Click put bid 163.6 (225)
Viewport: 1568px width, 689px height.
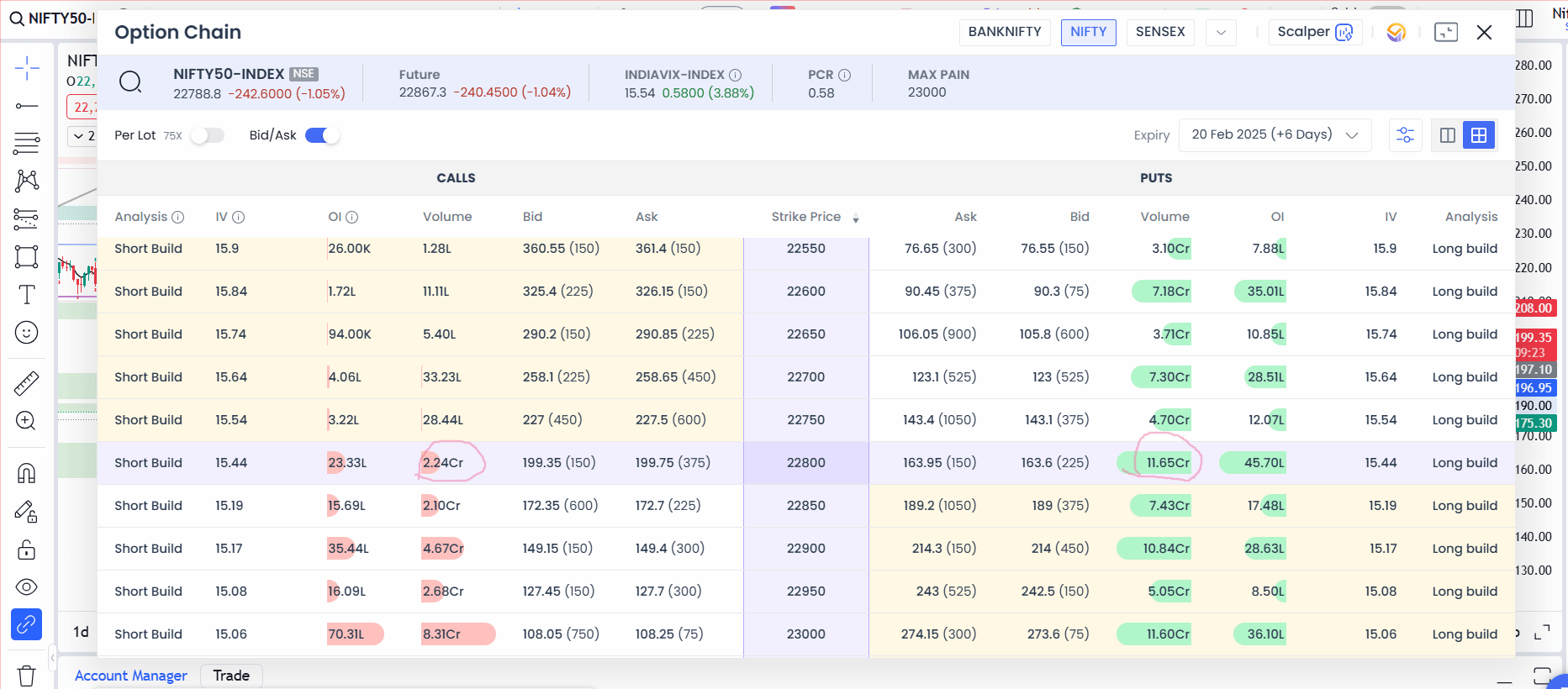(1055, 463)
